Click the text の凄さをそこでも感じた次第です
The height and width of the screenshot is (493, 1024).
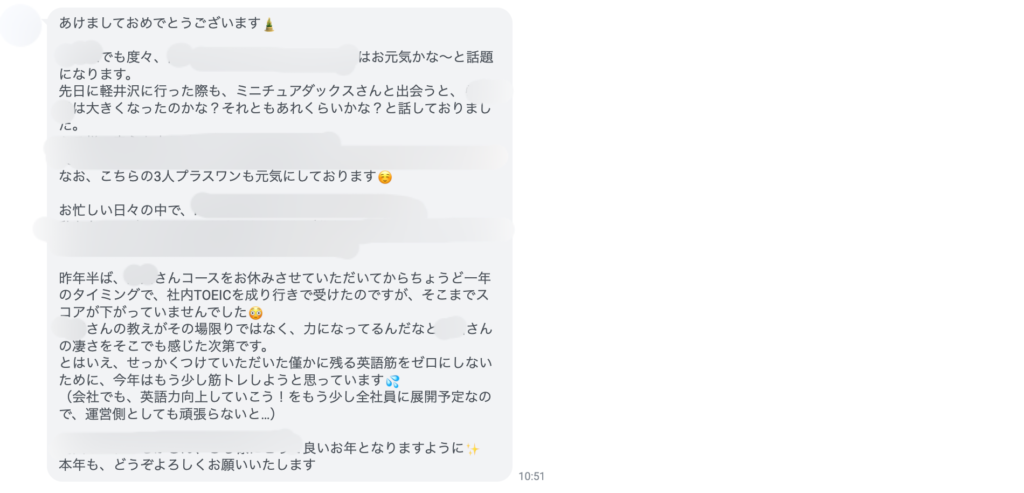[x=163, y=346]
